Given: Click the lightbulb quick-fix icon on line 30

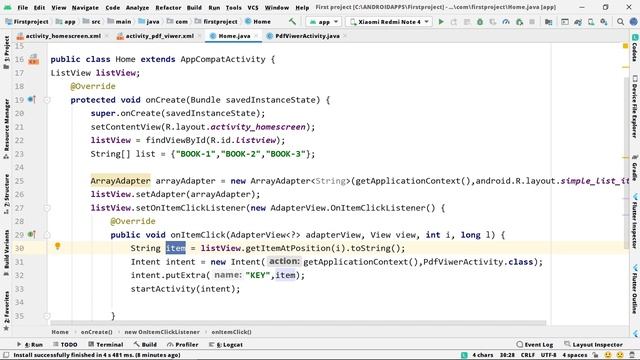Looking at the screenshot, I should 58,246.
